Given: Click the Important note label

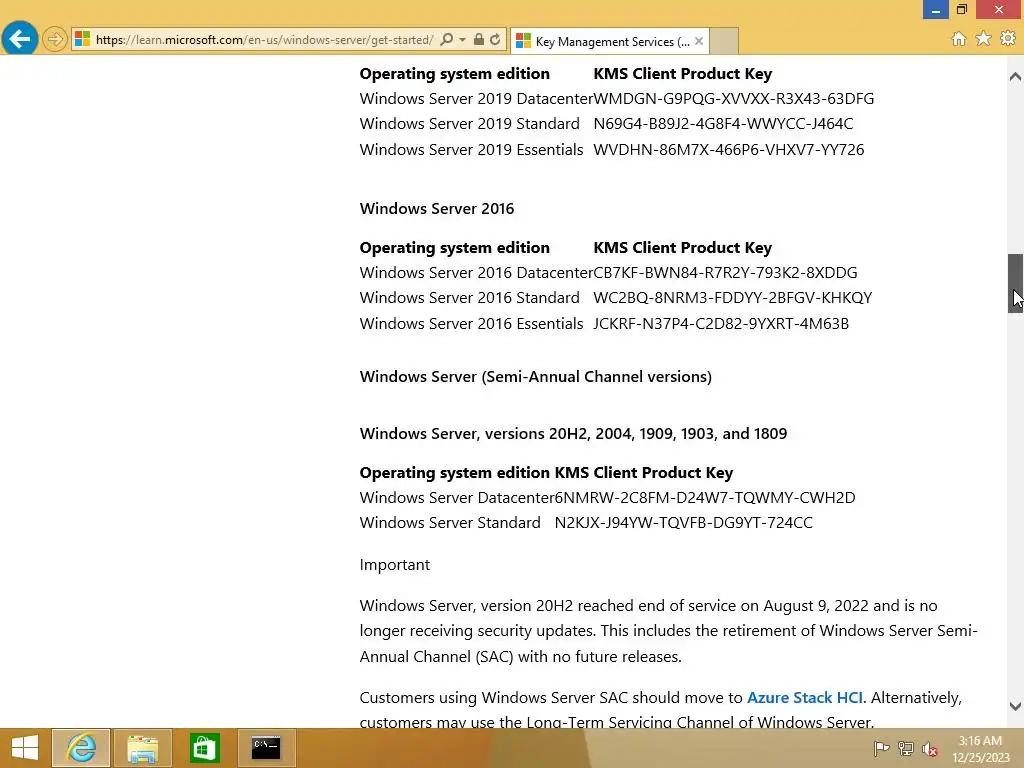Looking at the screenshot, I should [x=394, y=565].
